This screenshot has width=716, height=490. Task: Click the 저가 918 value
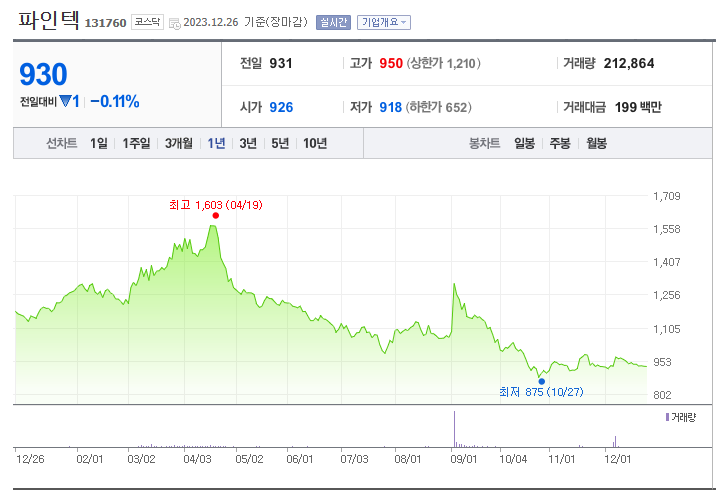coord(390,107)
